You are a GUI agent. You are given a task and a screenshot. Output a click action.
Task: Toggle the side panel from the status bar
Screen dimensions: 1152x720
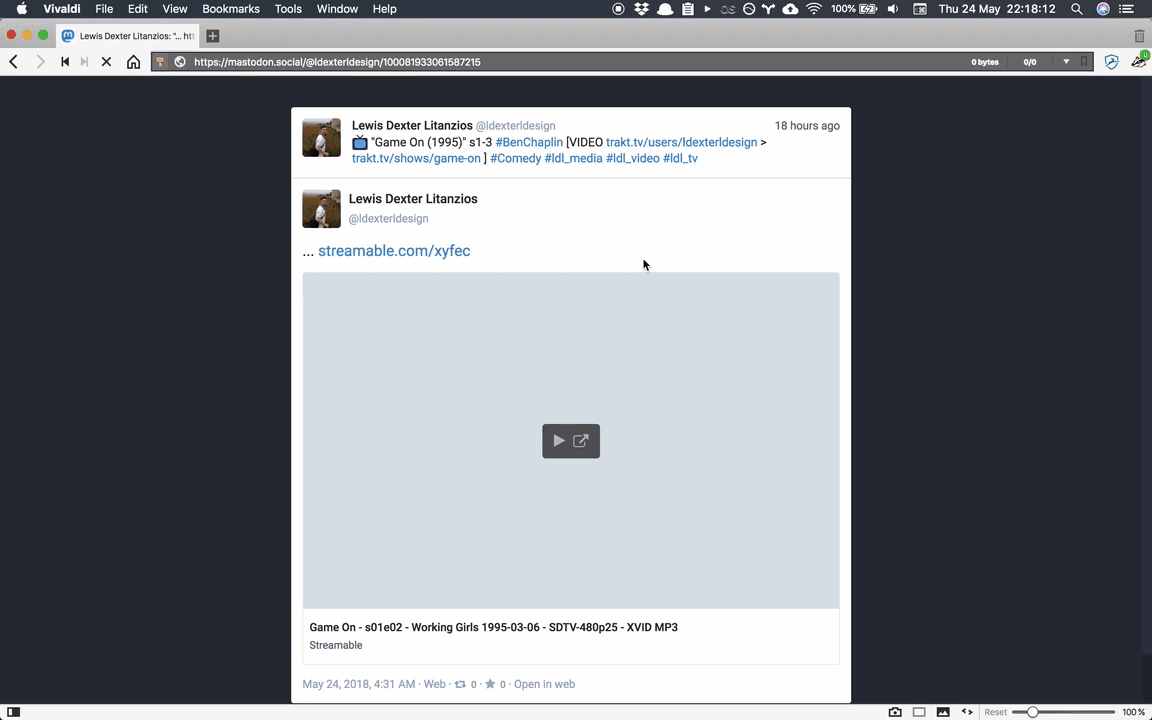tap(13, 712)
